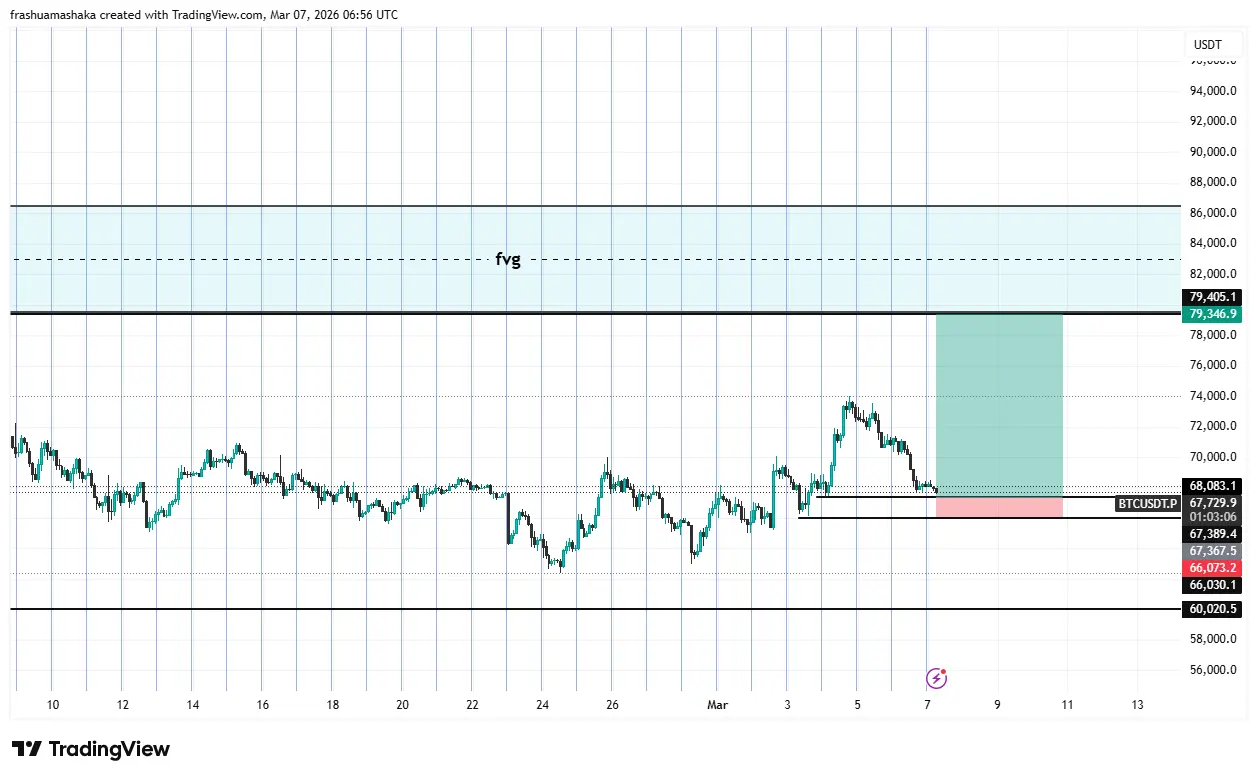
Task: Click the grey 67,367.5 price label
Action: tap(1213, 551)
